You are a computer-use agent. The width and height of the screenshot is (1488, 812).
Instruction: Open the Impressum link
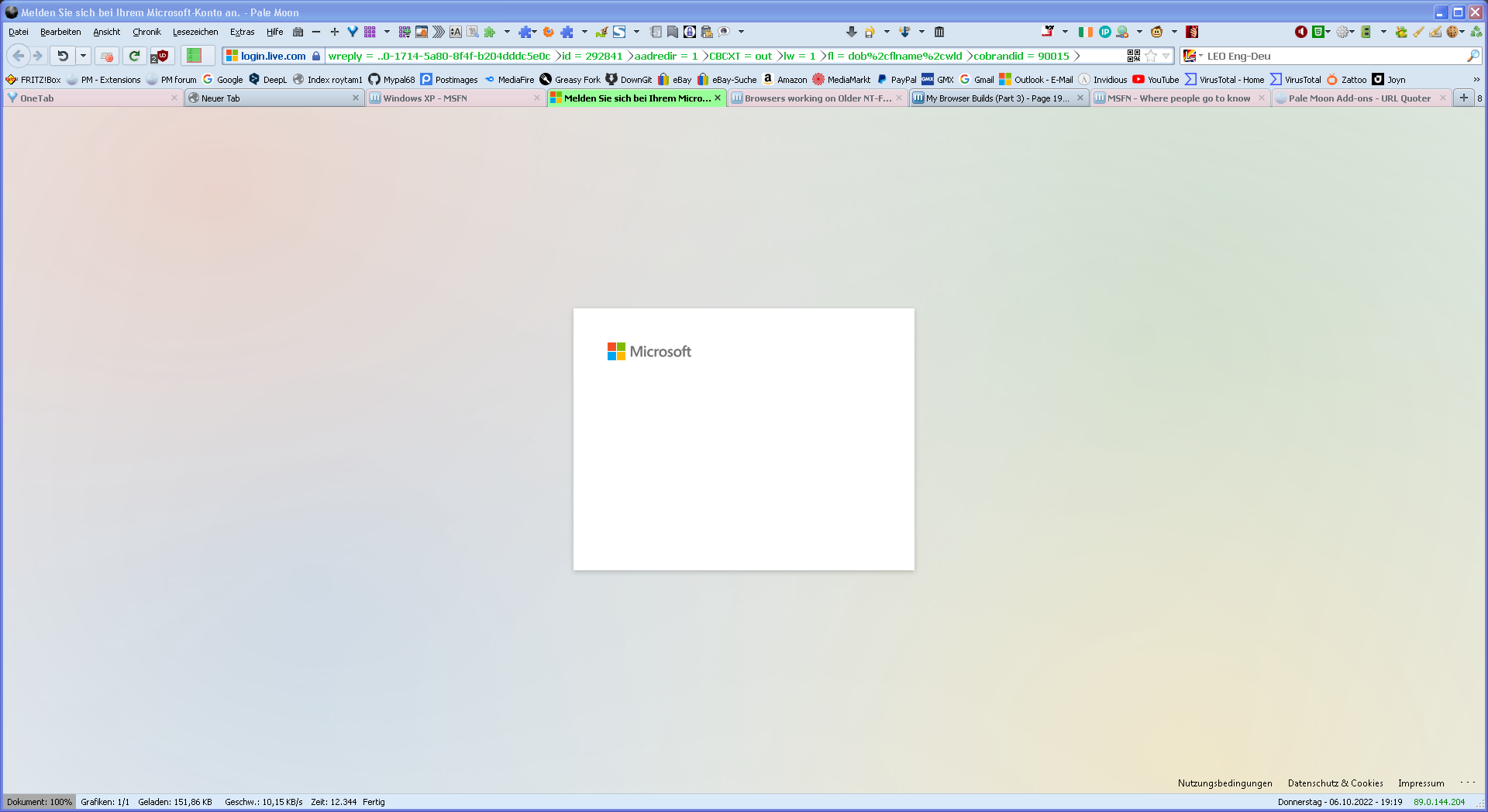click(1421, 783)
